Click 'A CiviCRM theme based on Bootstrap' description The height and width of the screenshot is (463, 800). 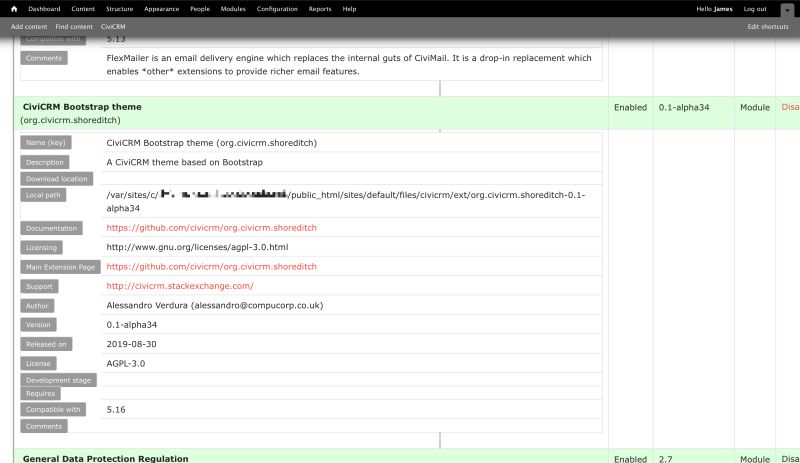[x=184, y=162]
